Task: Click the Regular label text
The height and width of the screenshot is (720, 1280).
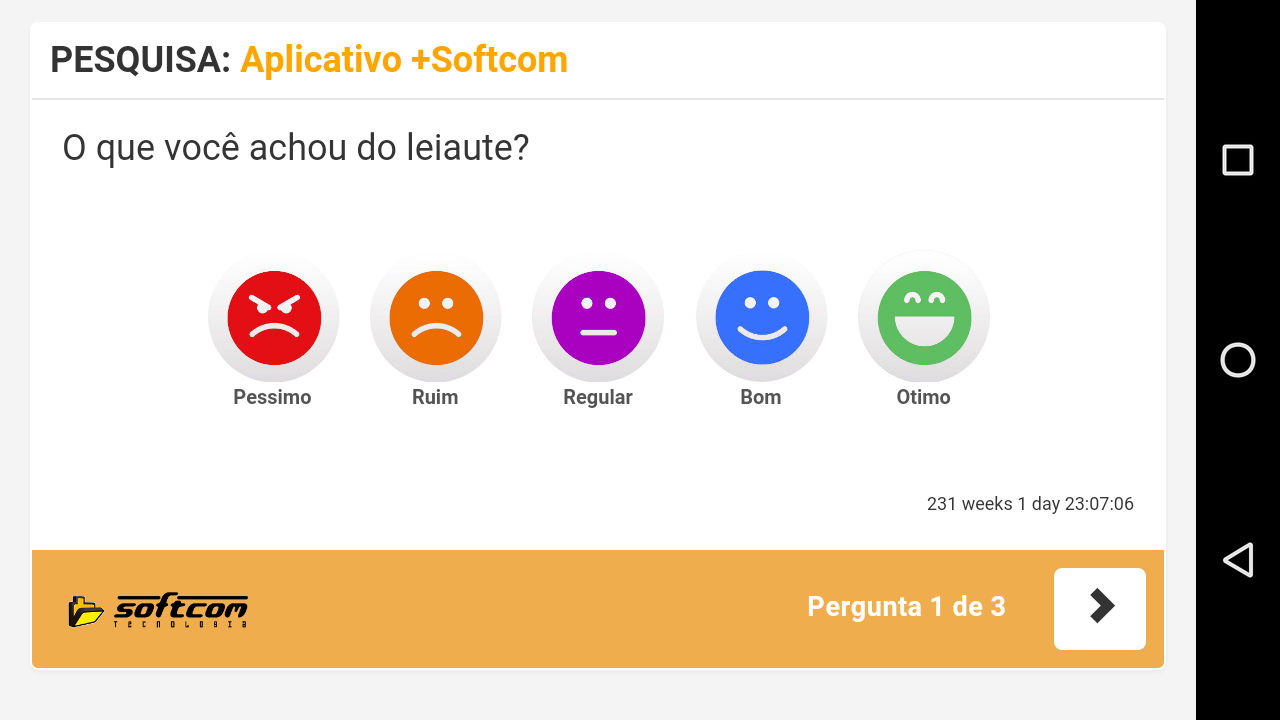Action: coord(598,397)
